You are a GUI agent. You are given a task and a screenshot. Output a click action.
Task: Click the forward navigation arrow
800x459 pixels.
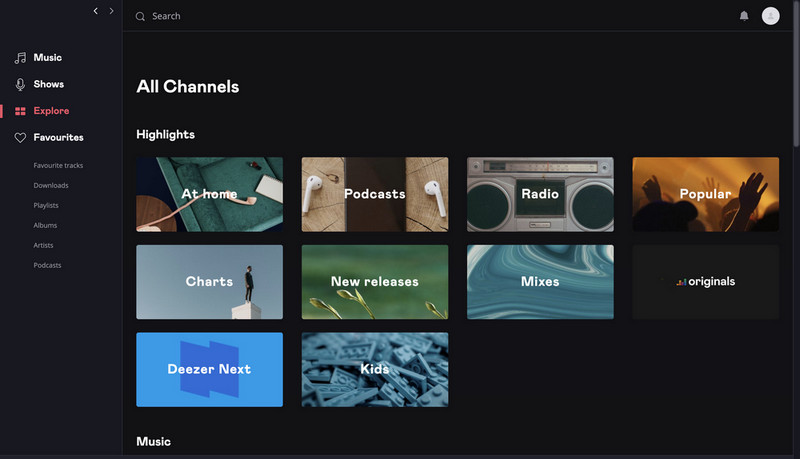click(x=111, y=11)
